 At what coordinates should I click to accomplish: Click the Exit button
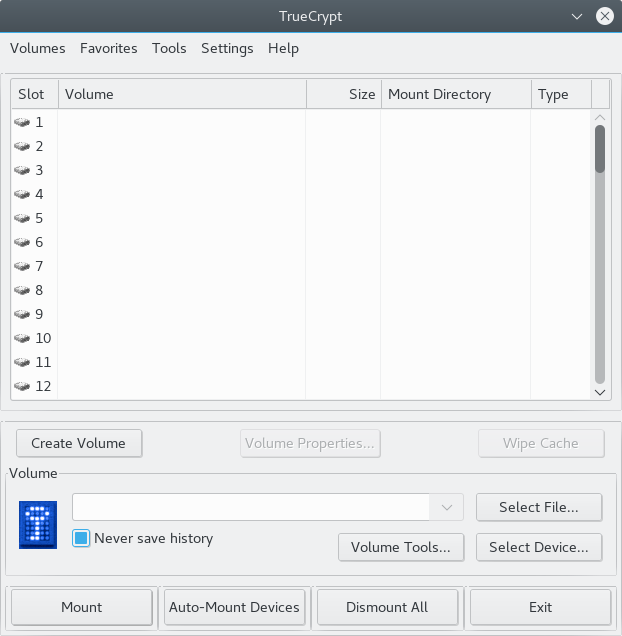coord(540,607)
